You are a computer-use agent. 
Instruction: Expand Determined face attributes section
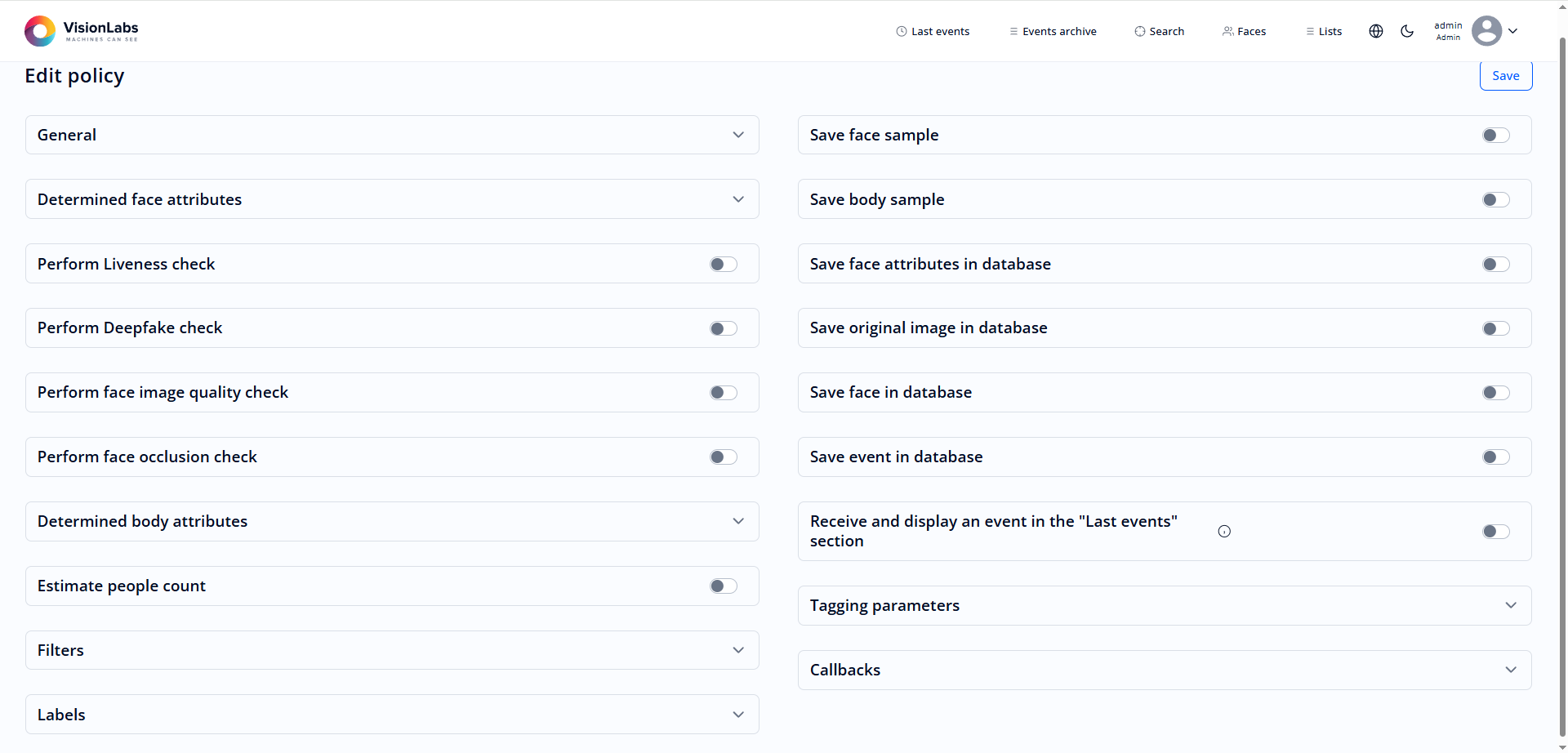pos(392,199)
